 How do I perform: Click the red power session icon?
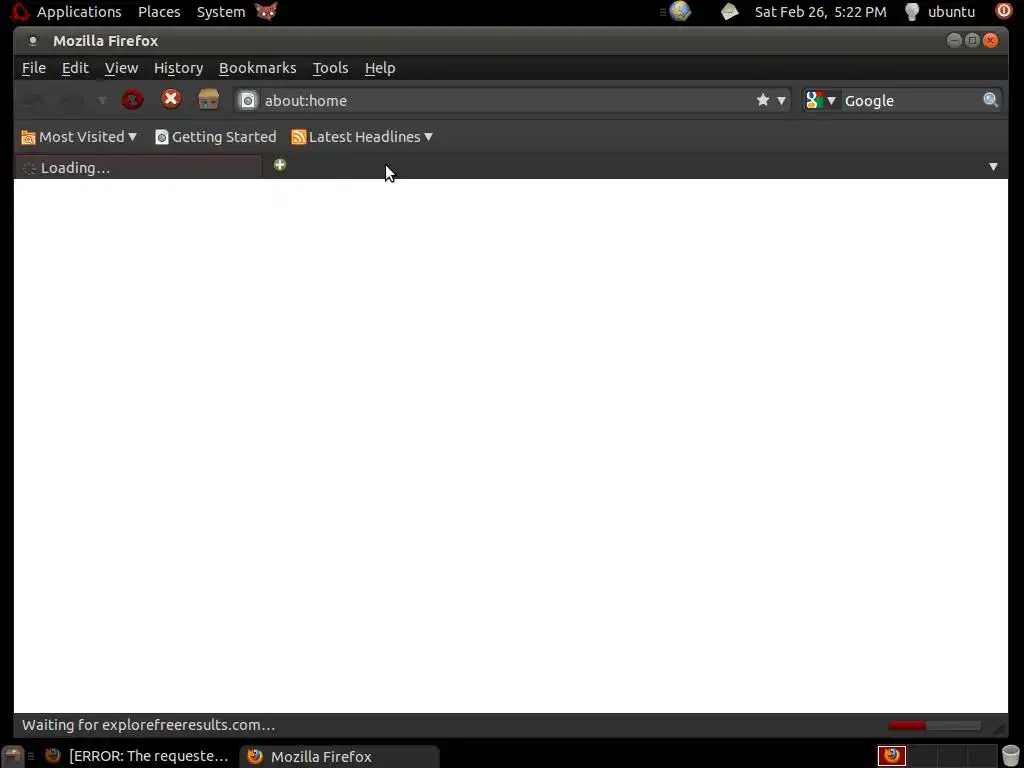1004,11
